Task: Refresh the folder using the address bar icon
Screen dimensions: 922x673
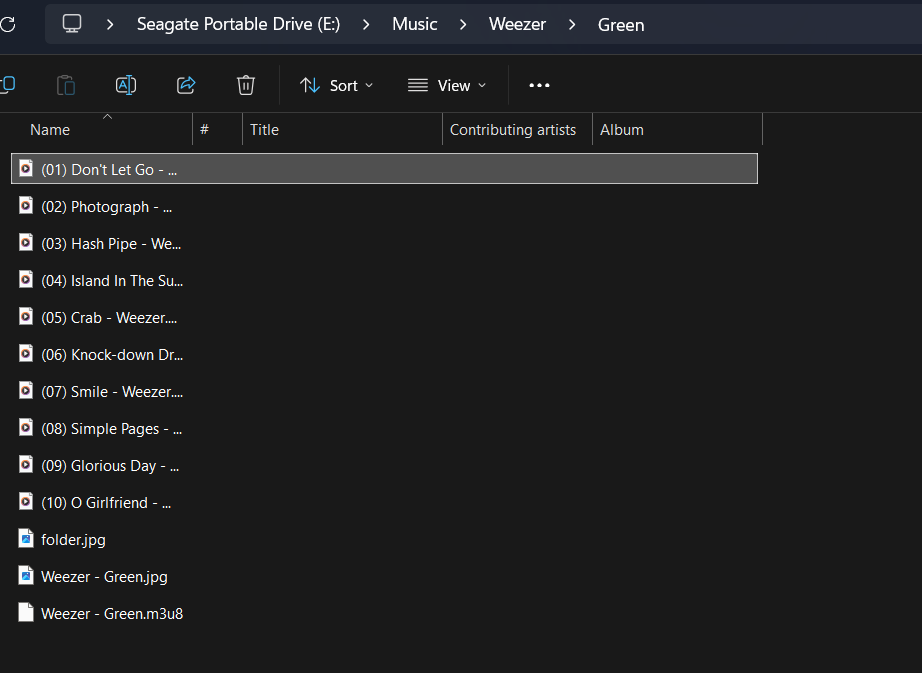Action: (7, 24)
